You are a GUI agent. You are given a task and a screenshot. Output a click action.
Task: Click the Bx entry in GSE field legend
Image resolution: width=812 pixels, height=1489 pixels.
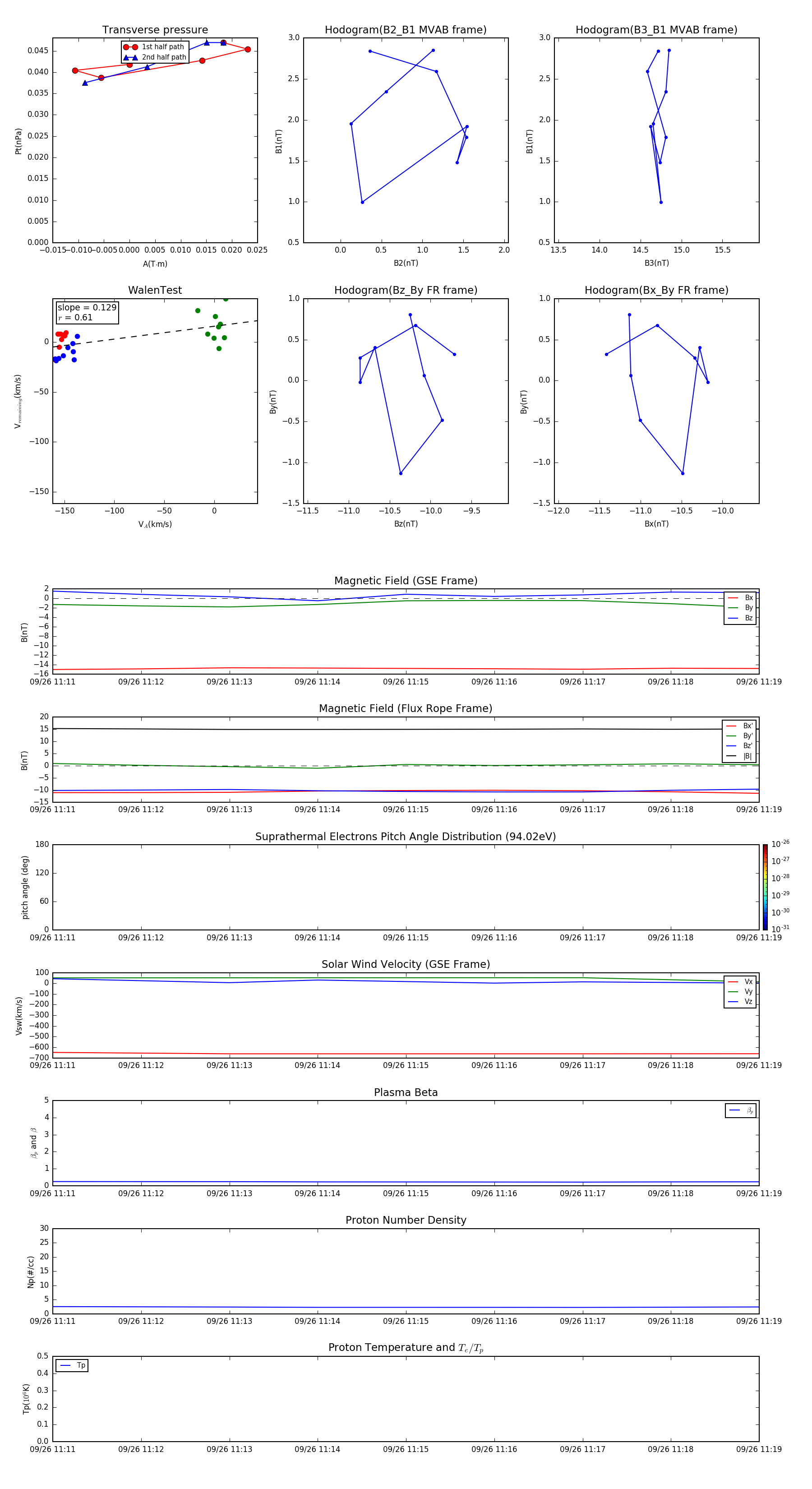(740, 598)
